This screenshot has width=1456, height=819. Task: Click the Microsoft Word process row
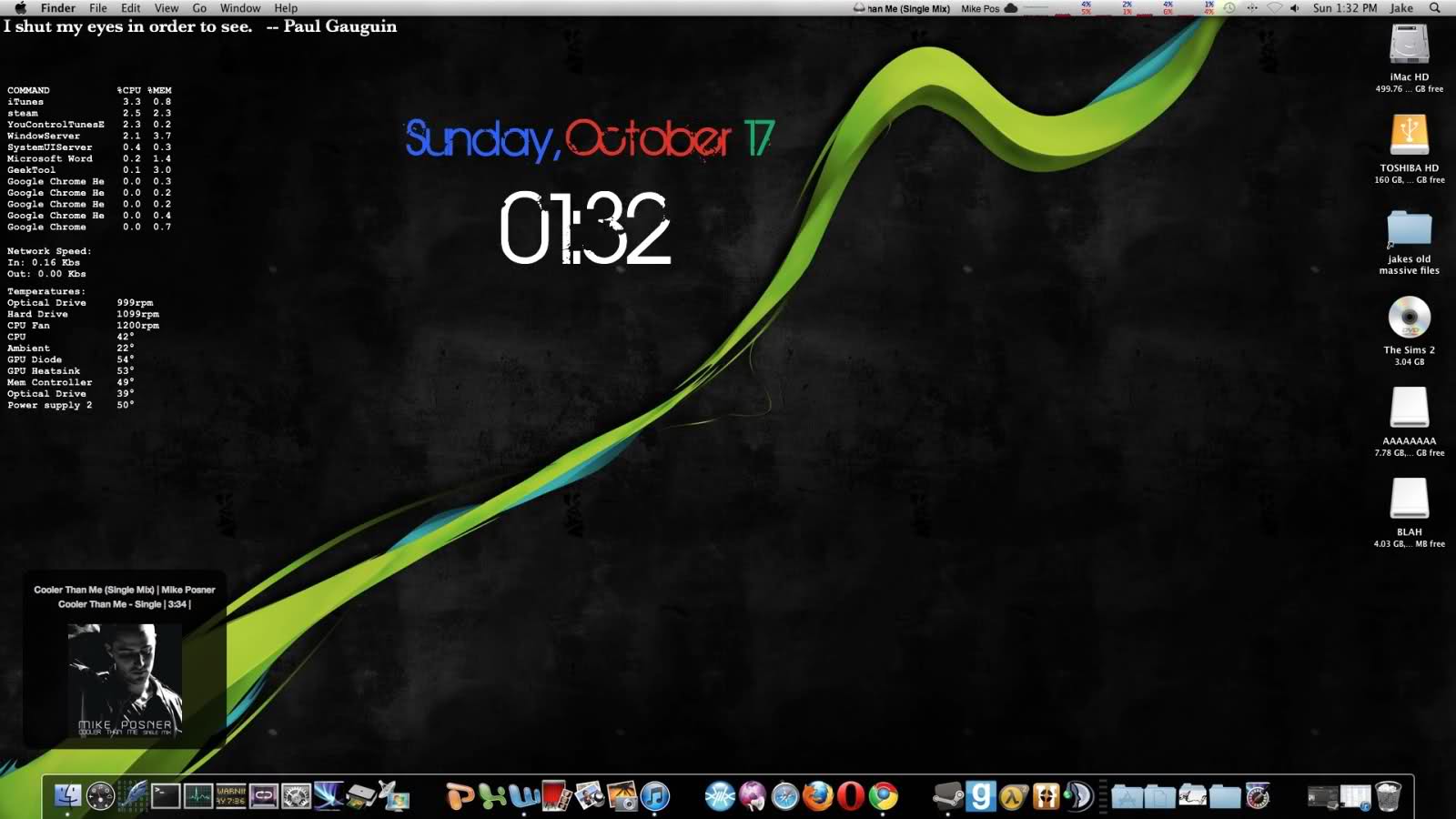click(x=89, y=158)
